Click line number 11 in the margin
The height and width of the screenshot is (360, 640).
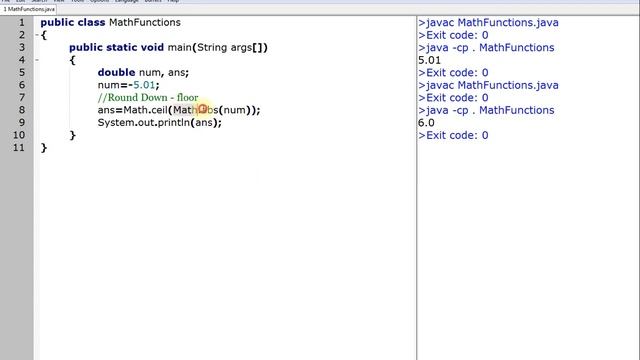[19, 147]
